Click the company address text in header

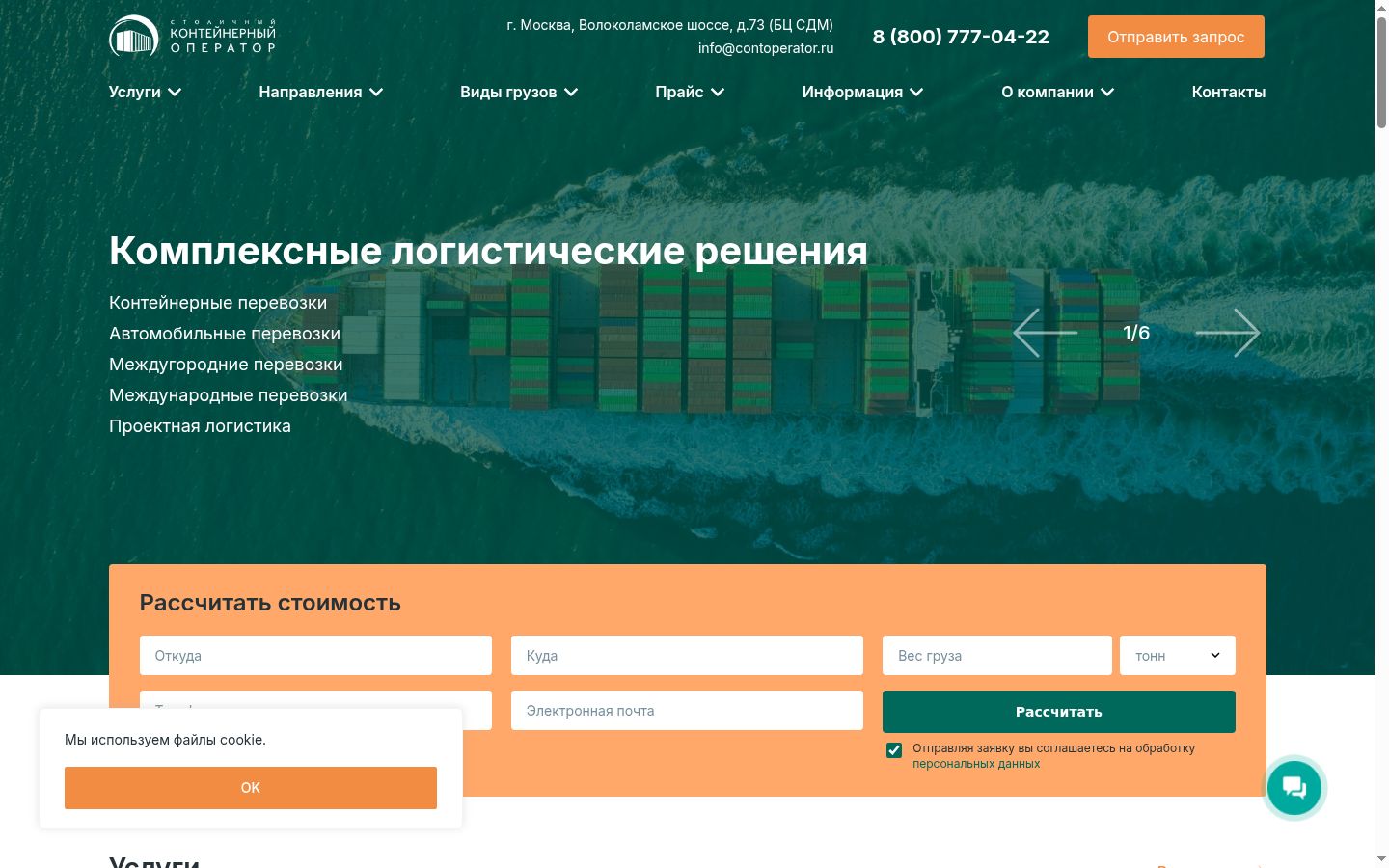click(x=670, y=25)
